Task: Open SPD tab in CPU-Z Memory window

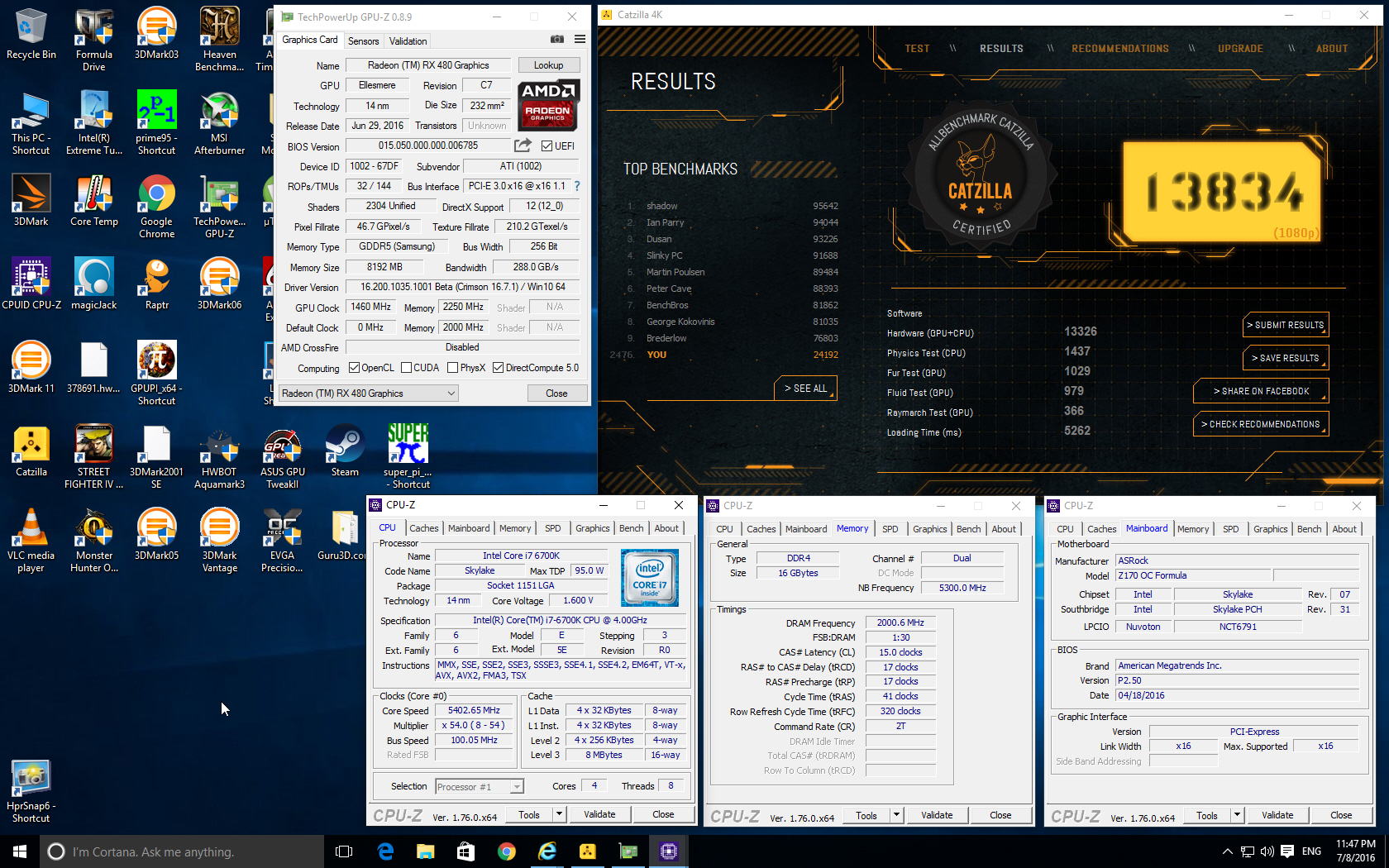Action: click(890, 529)
